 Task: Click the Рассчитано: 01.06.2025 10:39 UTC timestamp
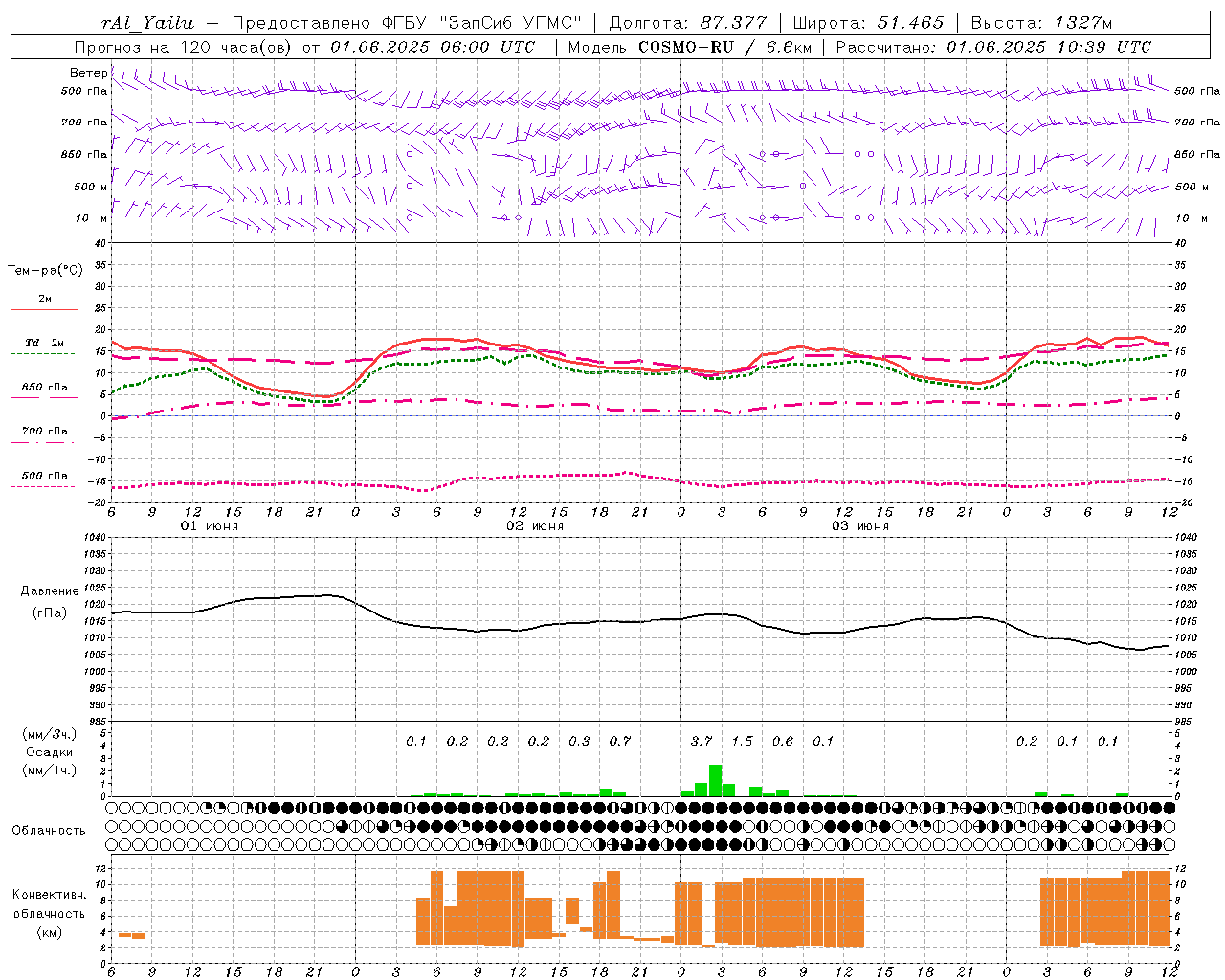(993, 47)
